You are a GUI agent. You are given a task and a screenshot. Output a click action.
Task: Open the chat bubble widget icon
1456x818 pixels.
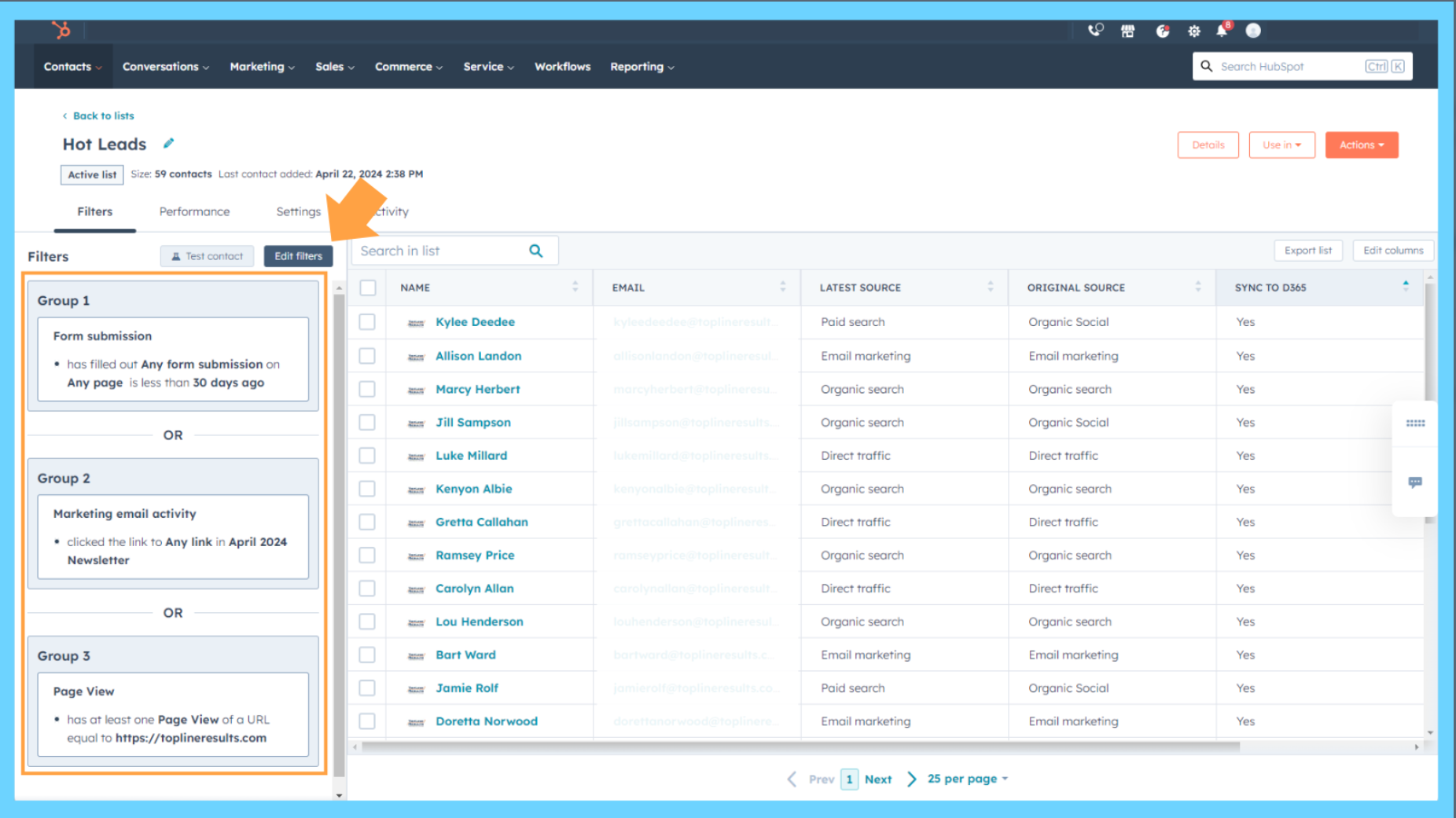pyautogui.click(x=1415, y=482)
